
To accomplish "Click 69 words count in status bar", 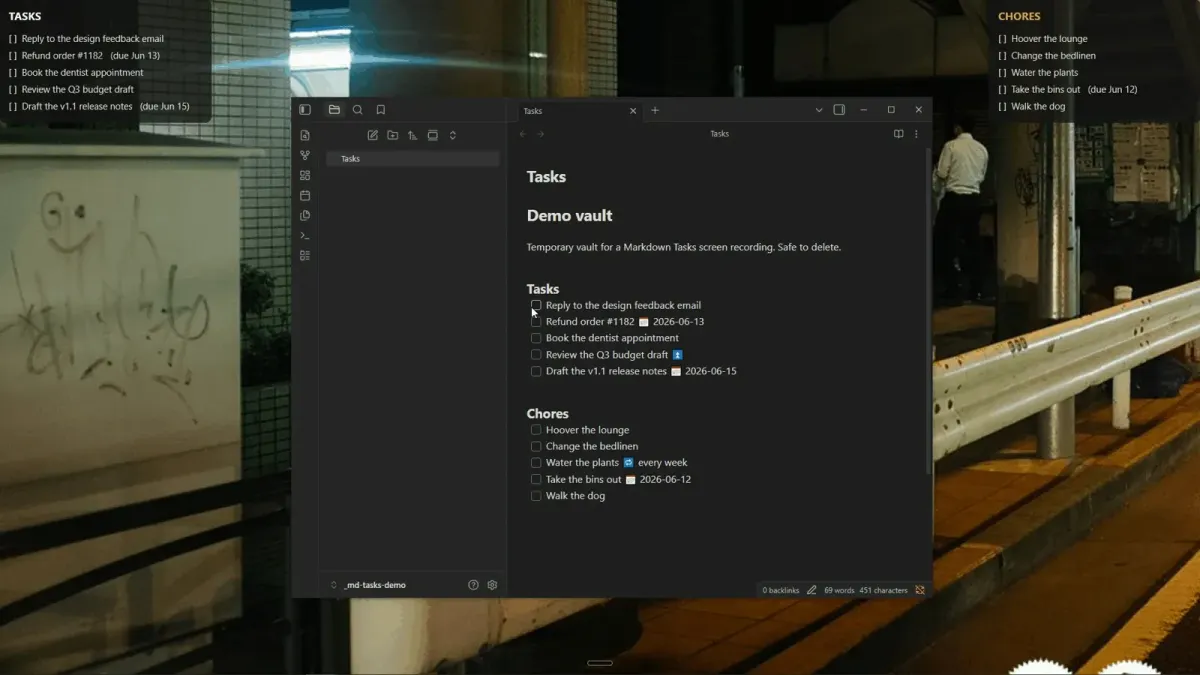I will click(x=839, y=590).
